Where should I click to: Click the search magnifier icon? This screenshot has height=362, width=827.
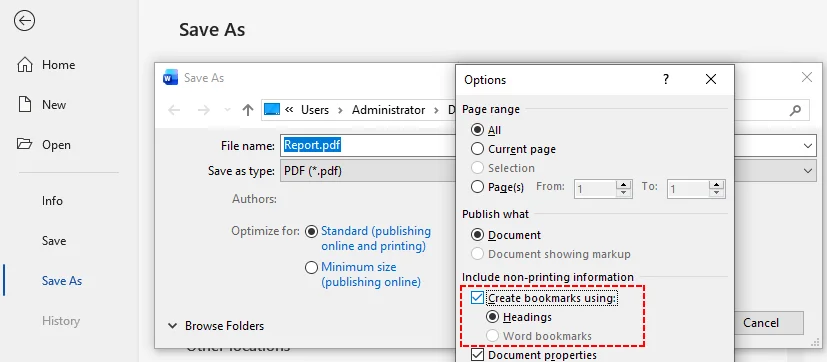click(x=795, y=110)
